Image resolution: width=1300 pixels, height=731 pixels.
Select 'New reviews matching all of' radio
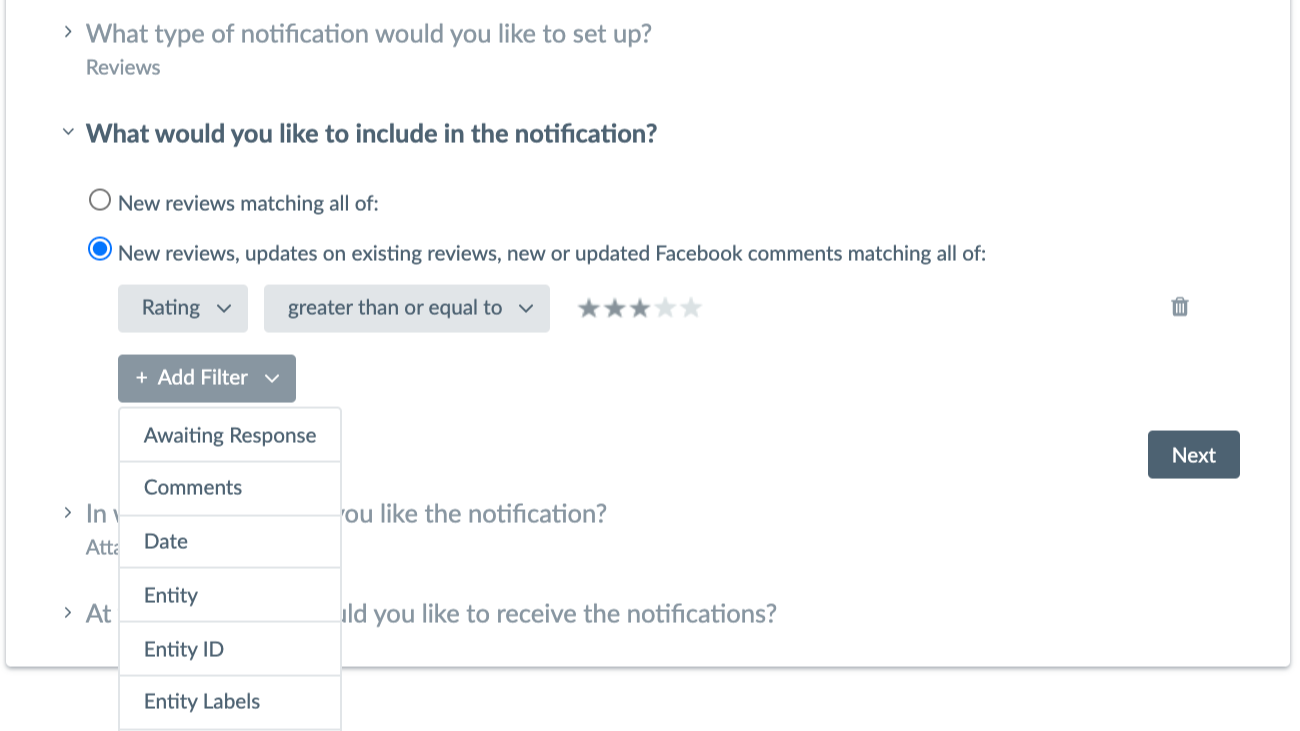pos(100,200)
